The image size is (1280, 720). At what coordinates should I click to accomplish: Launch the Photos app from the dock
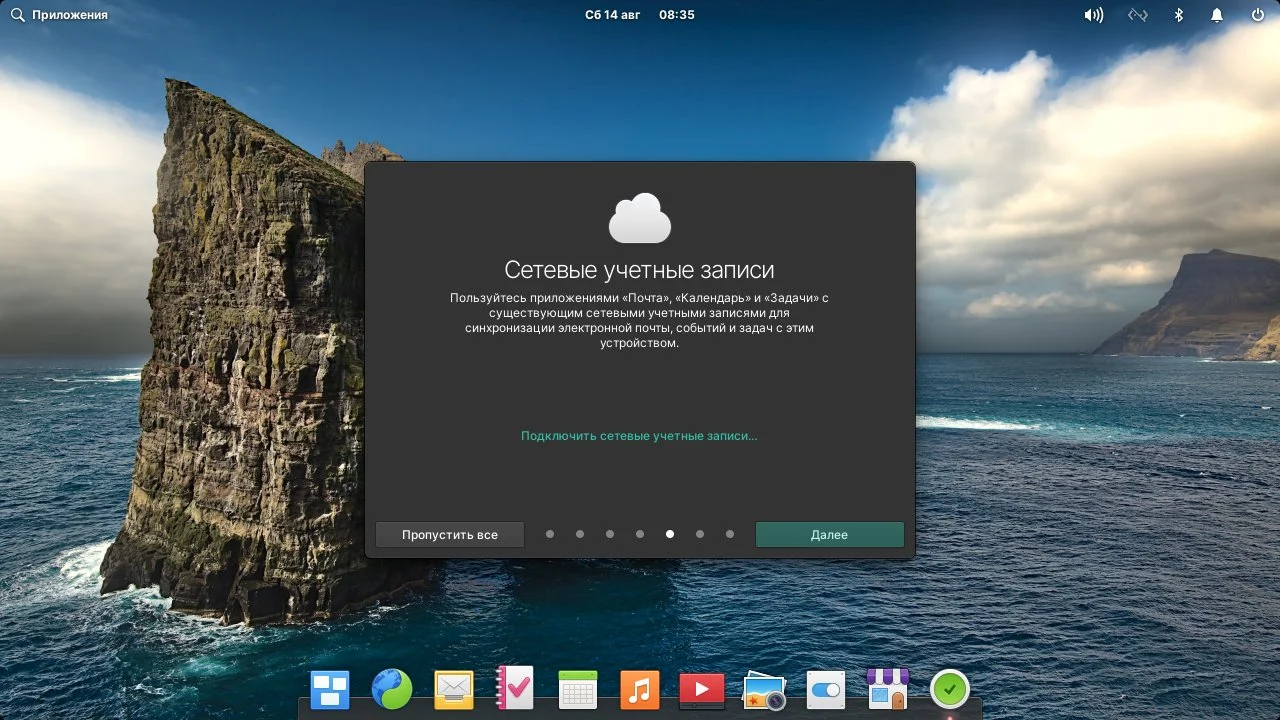pyautogui.click(x=763, y=688)
